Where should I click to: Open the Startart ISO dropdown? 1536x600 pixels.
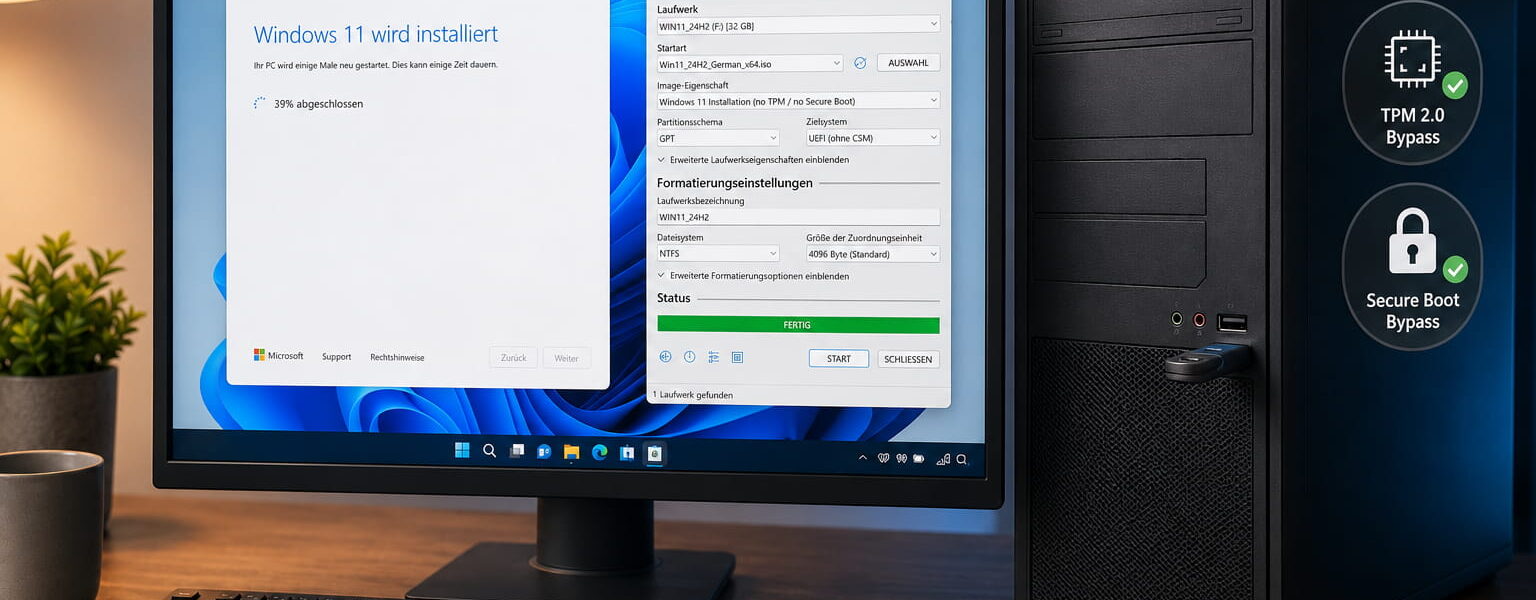pyautogui.click(x=750, y=63)
